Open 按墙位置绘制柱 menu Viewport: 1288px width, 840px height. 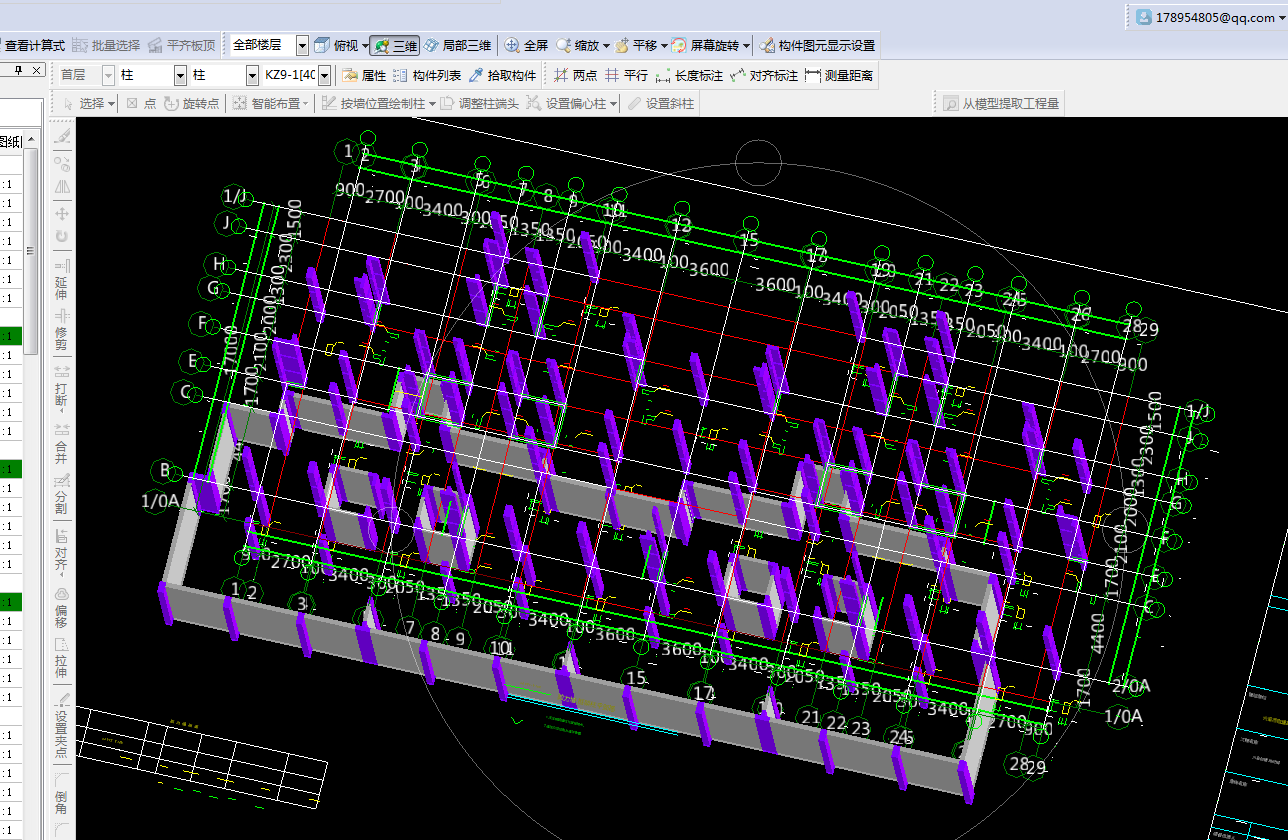[378, 103]
